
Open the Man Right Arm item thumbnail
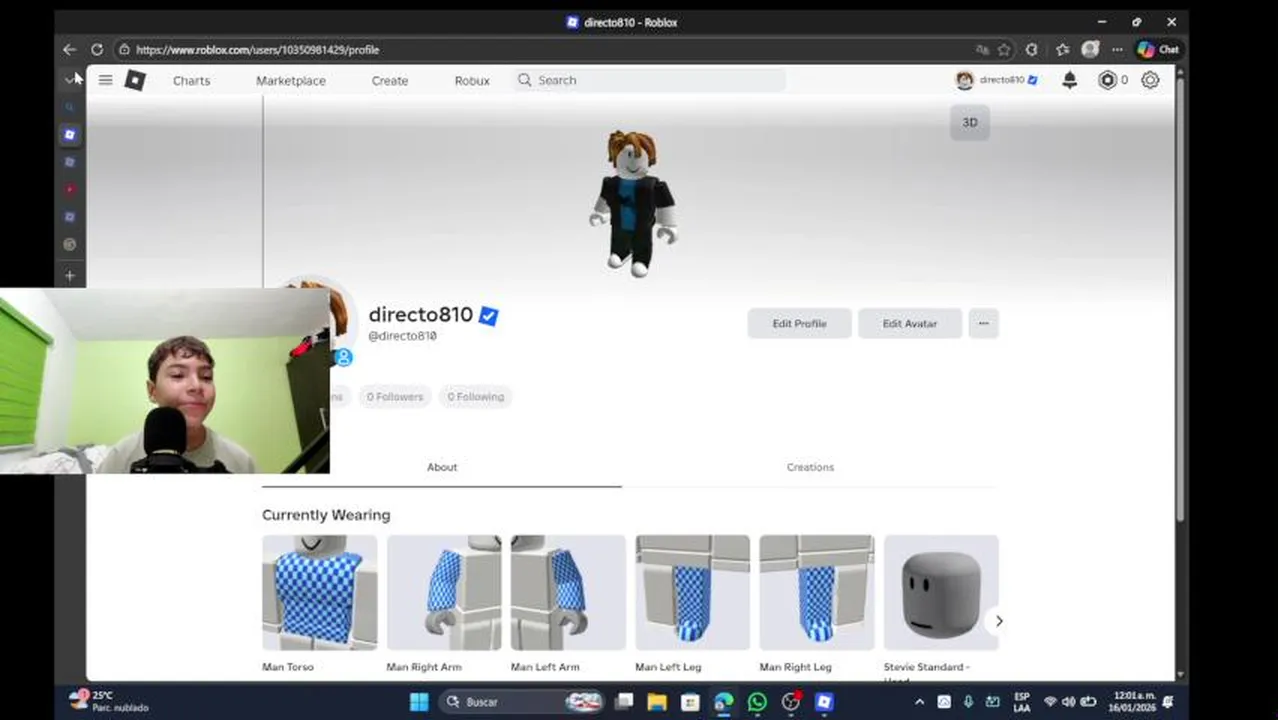[444, 593]
